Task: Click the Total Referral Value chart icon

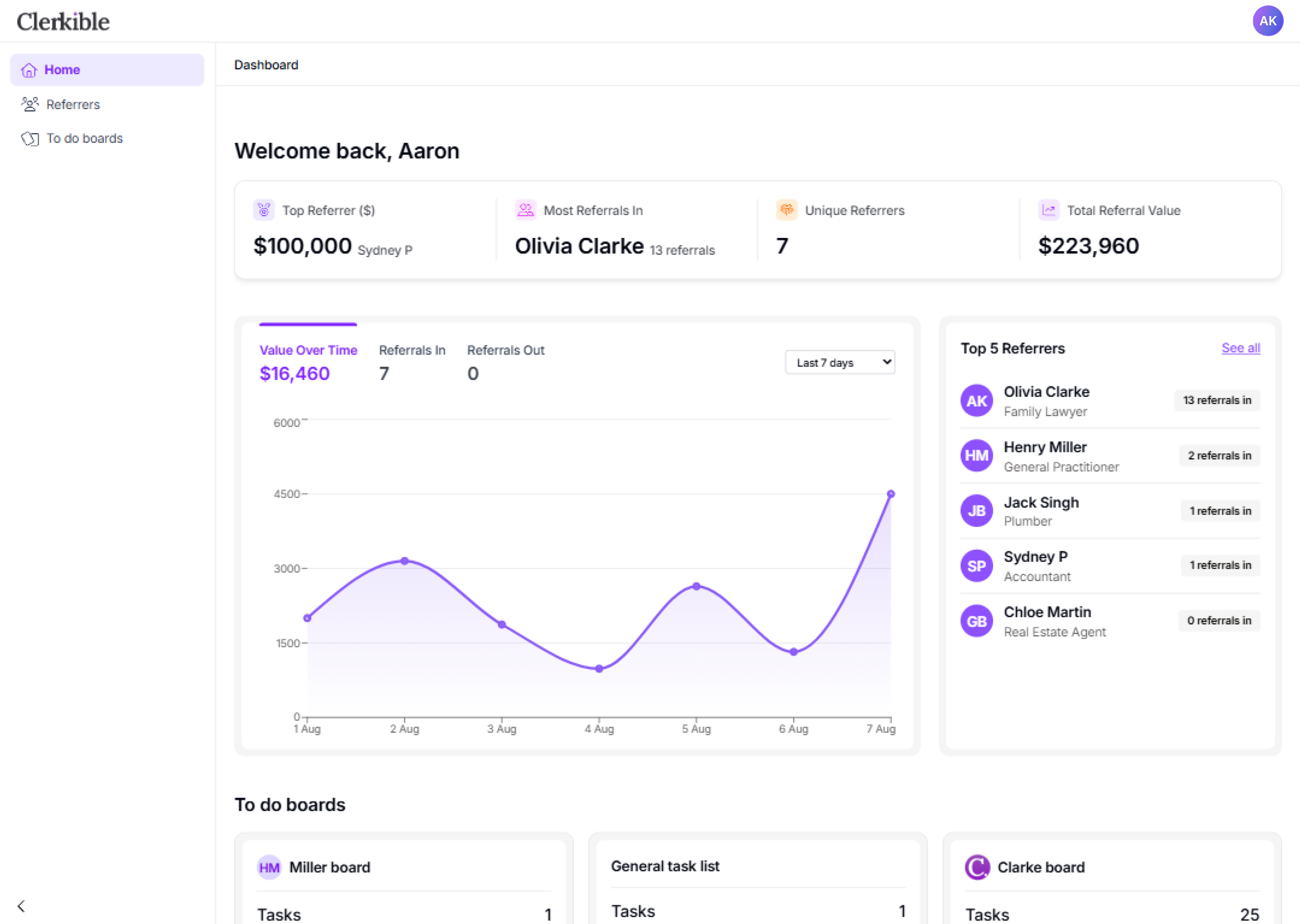Action: 1048,210
